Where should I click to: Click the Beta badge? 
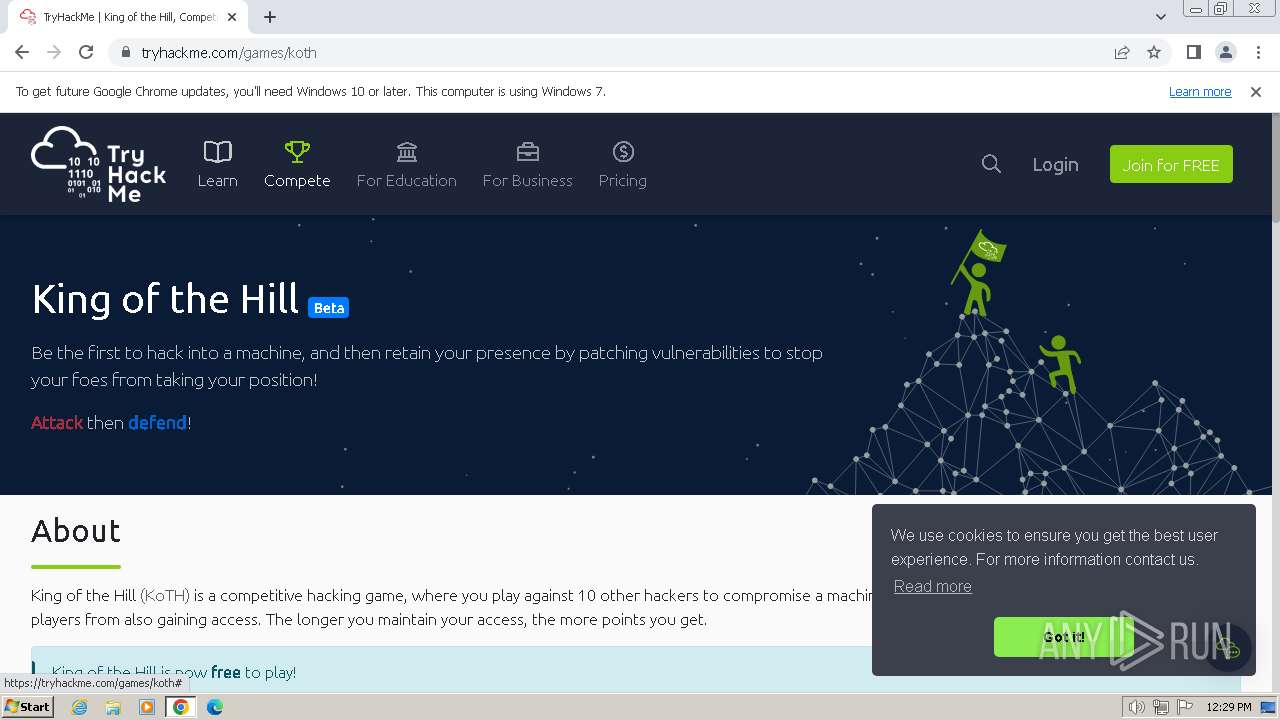point(328,307)
